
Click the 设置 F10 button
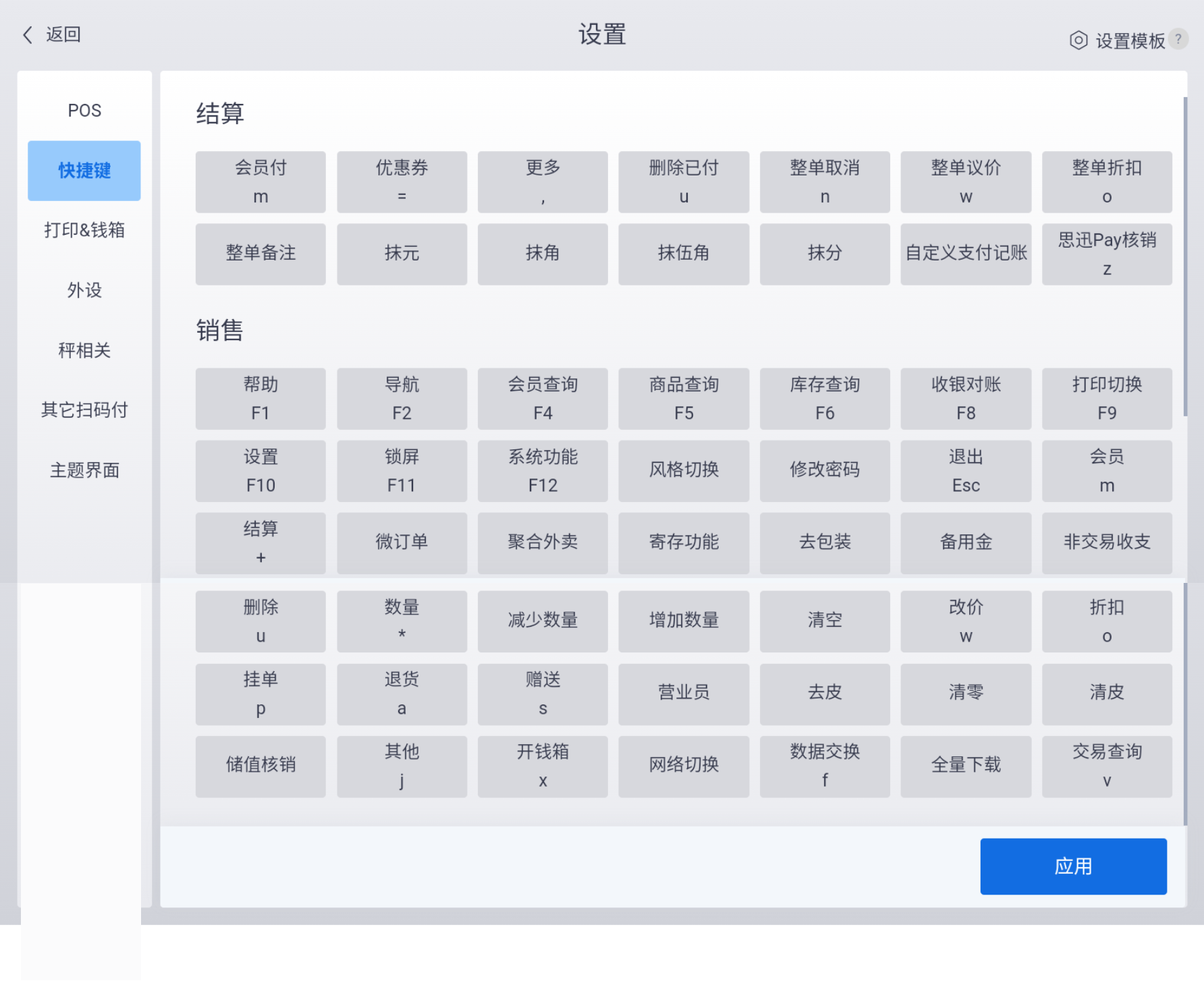pos(261,471)
